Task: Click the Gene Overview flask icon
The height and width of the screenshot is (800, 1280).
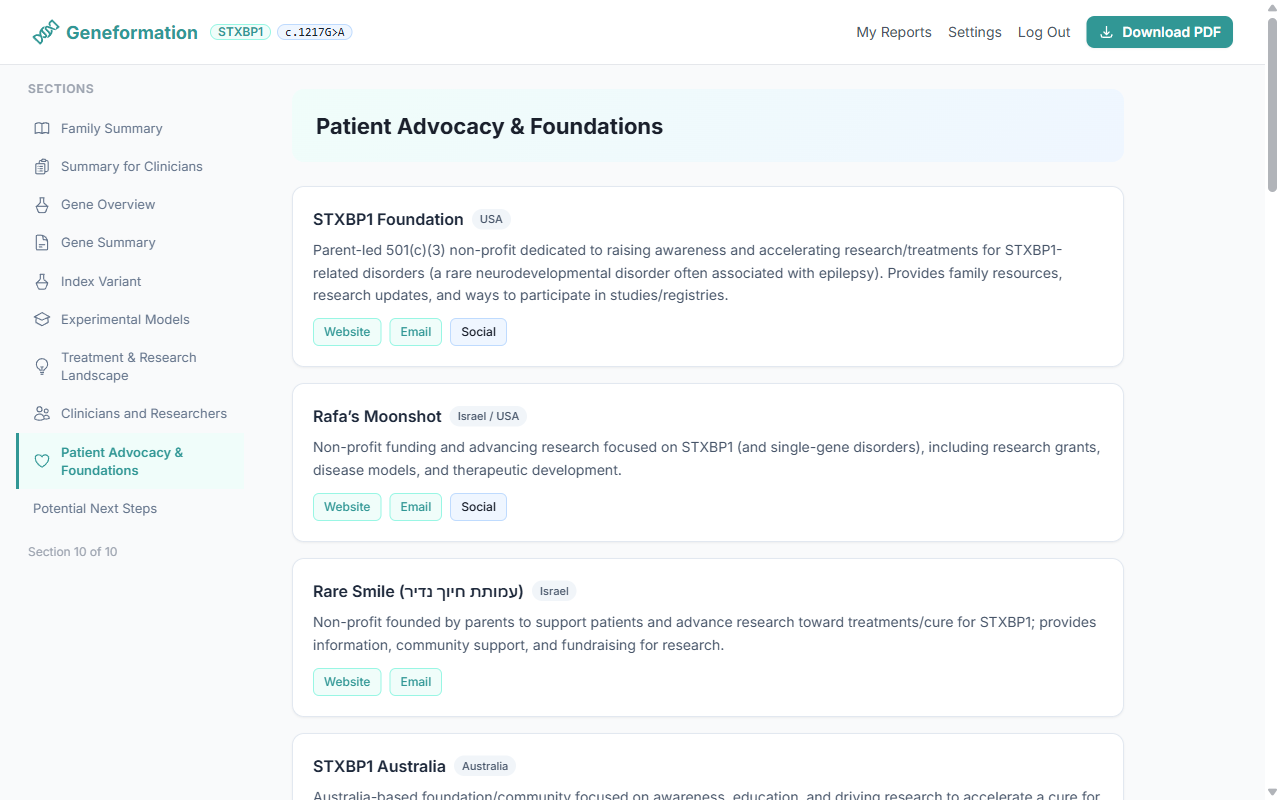Action: click(41, 204)
